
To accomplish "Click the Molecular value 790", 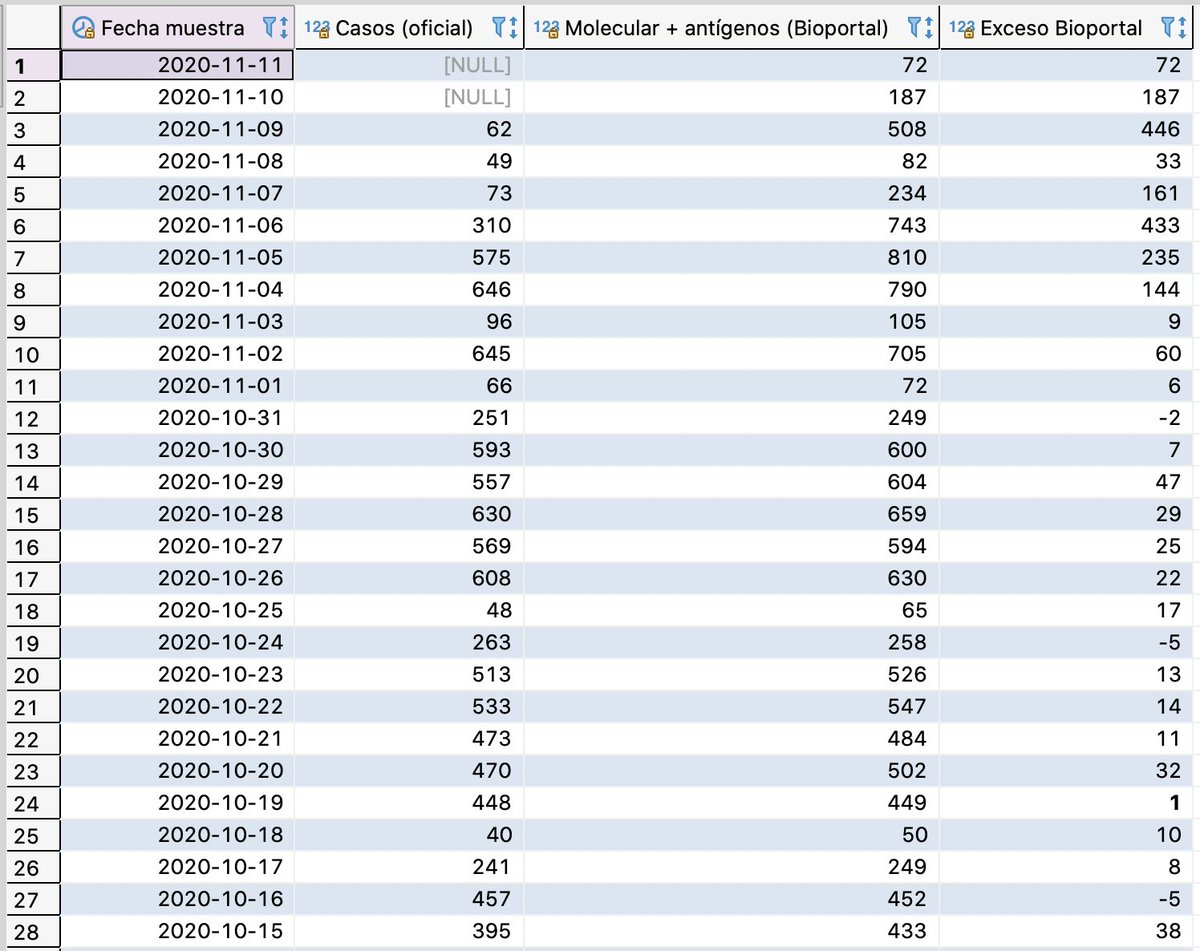I will [732, 290].
